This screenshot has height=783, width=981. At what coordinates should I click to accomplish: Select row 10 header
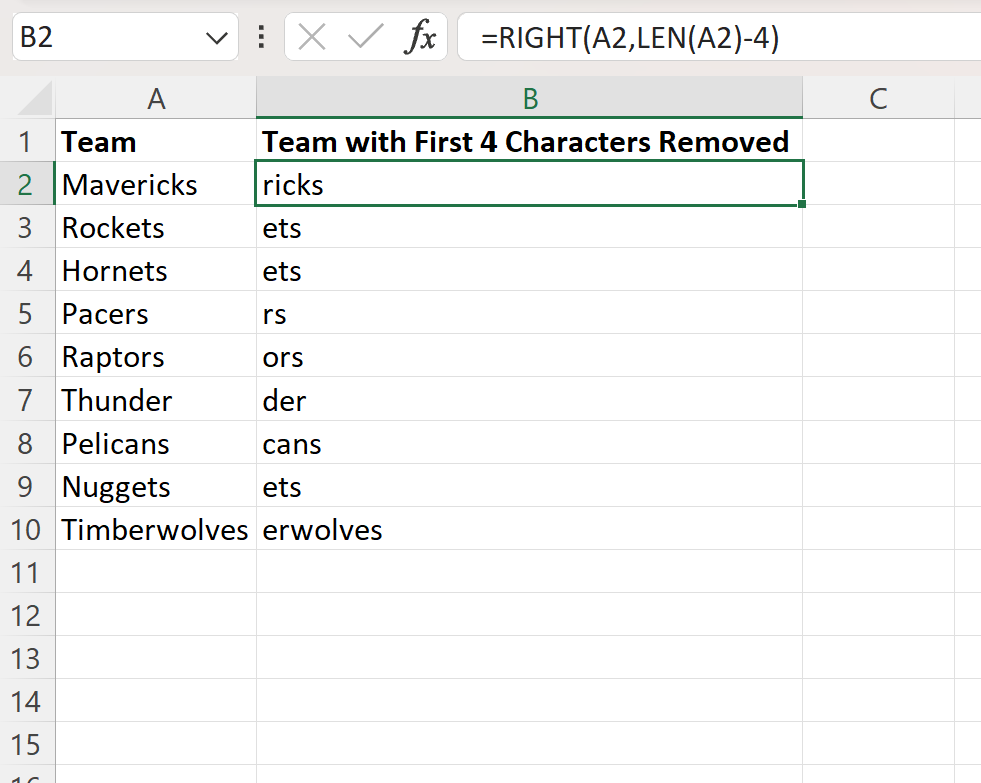pos(28,529)
